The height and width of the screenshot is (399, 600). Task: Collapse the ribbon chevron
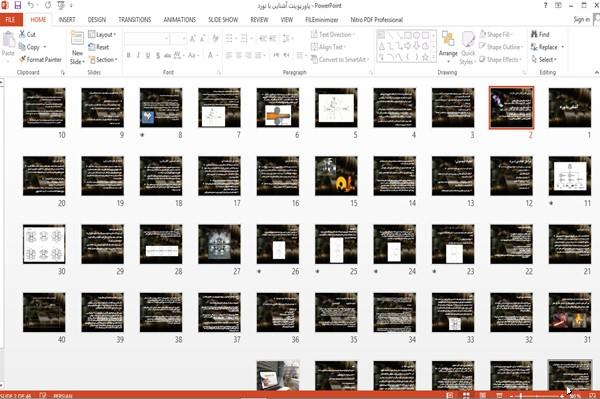(597, 72)
